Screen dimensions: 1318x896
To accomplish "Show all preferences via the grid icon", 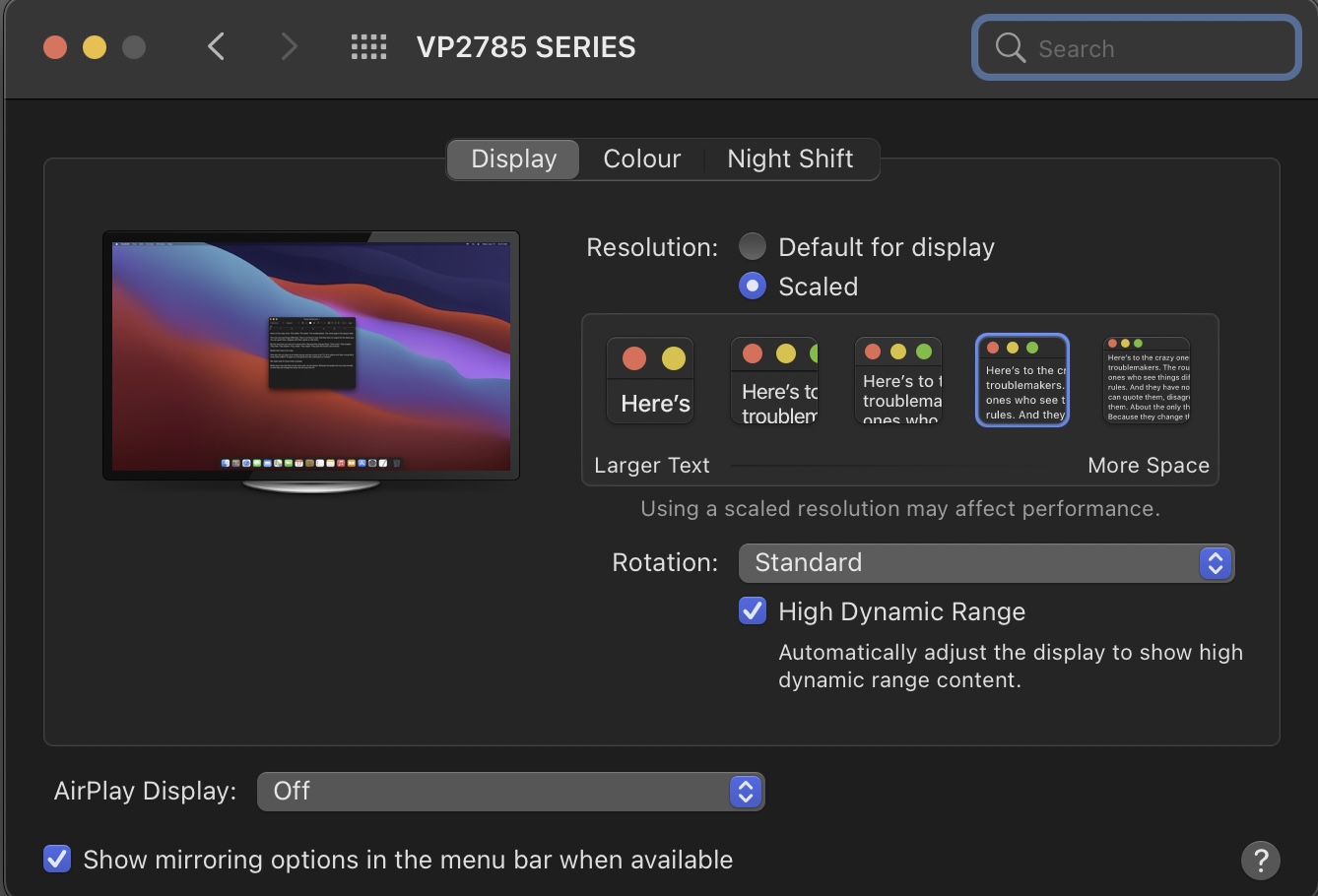I will click(369, 46).
